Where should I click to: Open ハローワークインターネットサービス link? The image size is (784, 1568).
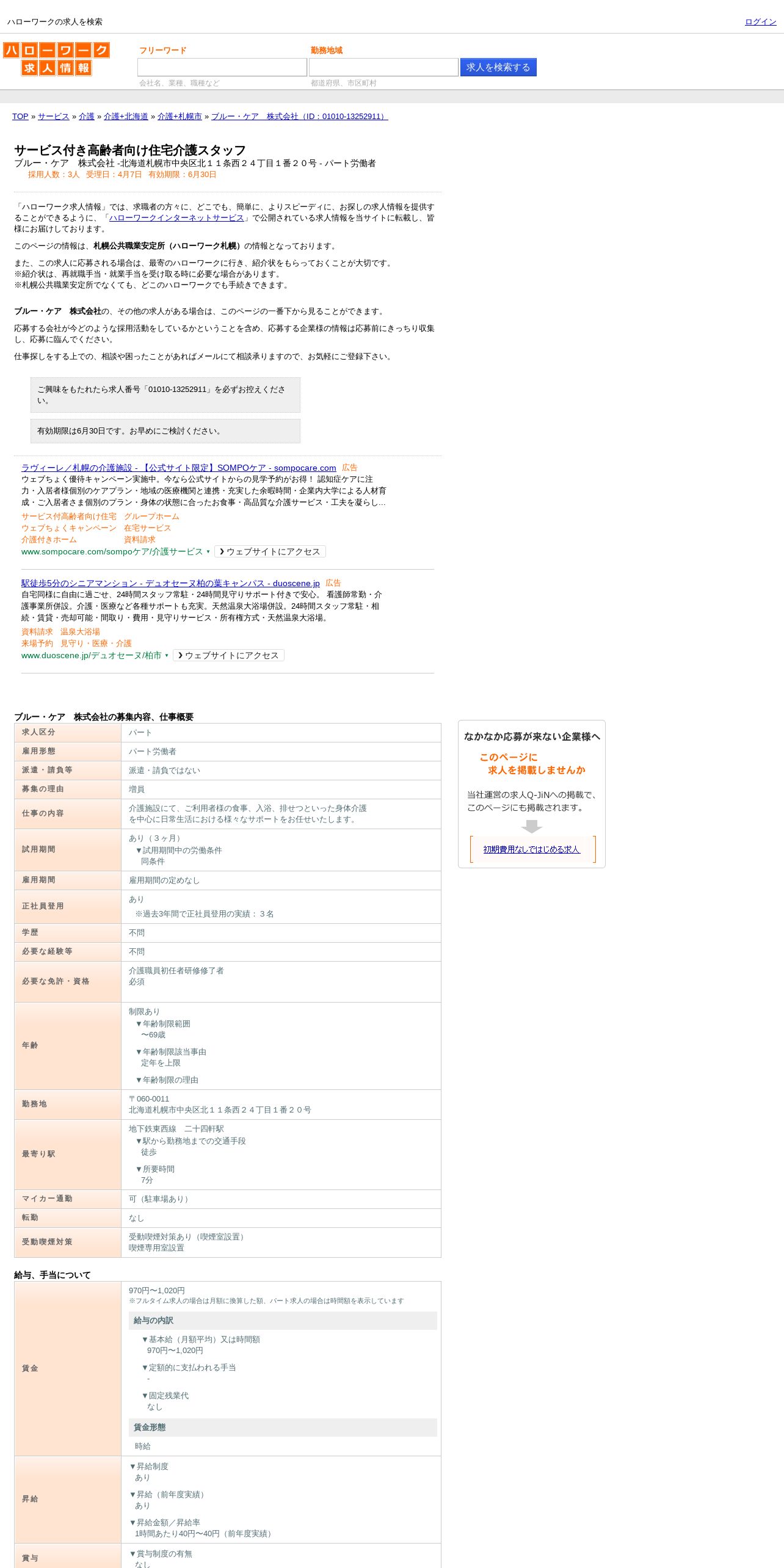pos(176,218)
